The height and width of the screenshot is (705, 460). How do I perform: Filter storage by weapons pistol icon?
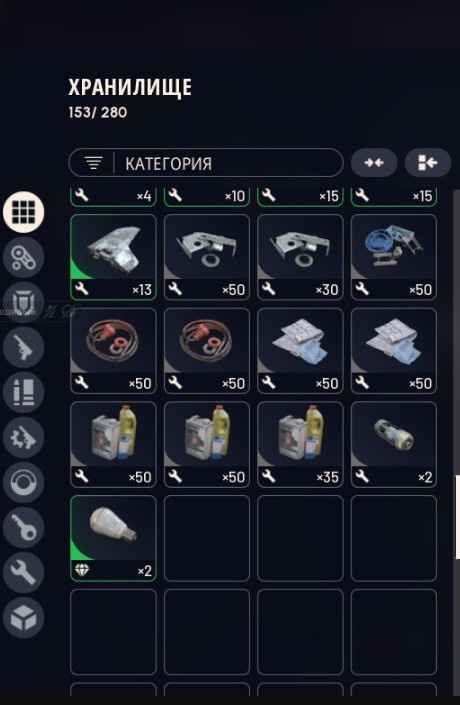(x=23, y=347)
